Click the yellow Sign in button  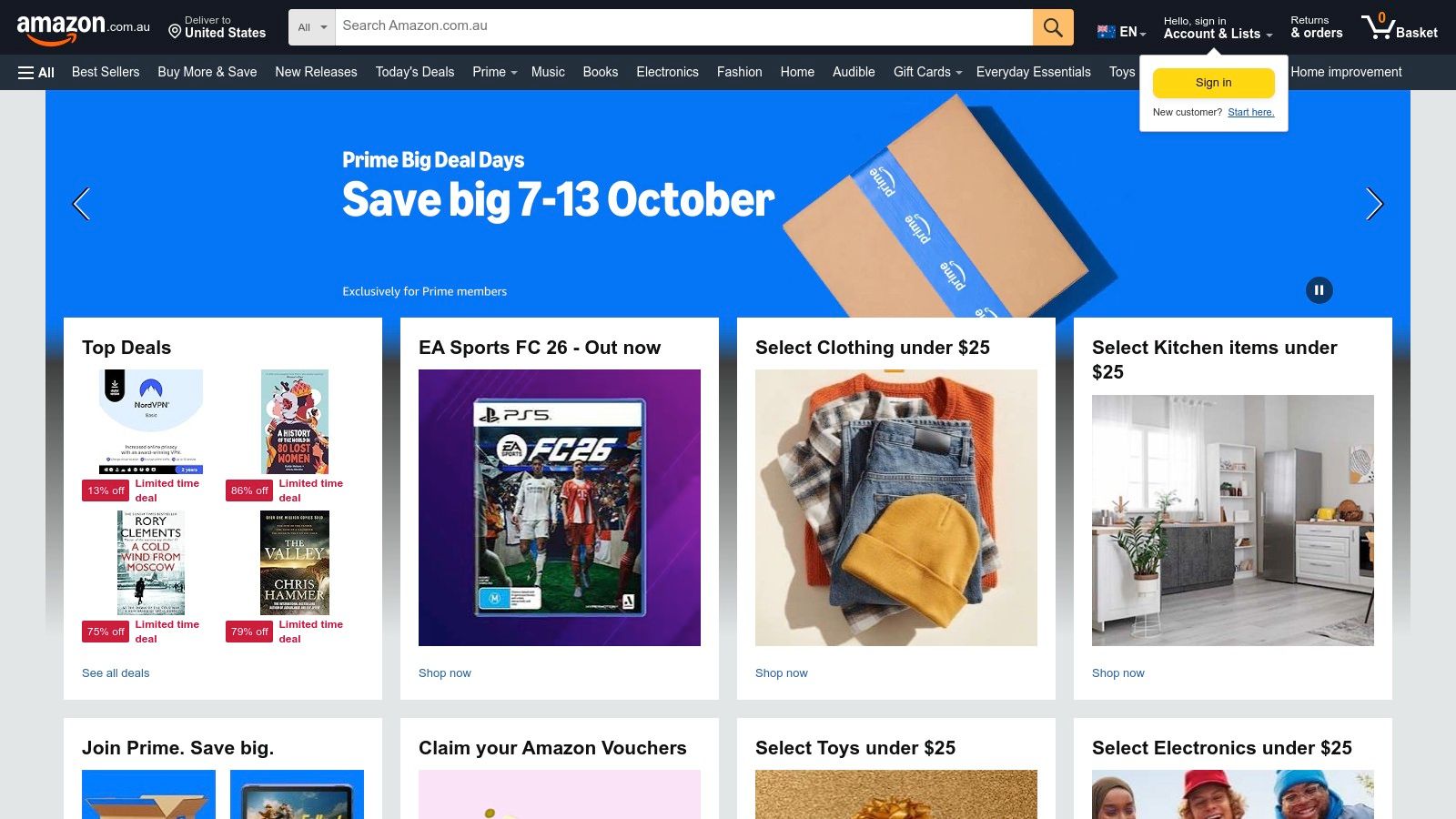tap(1213, 83)
